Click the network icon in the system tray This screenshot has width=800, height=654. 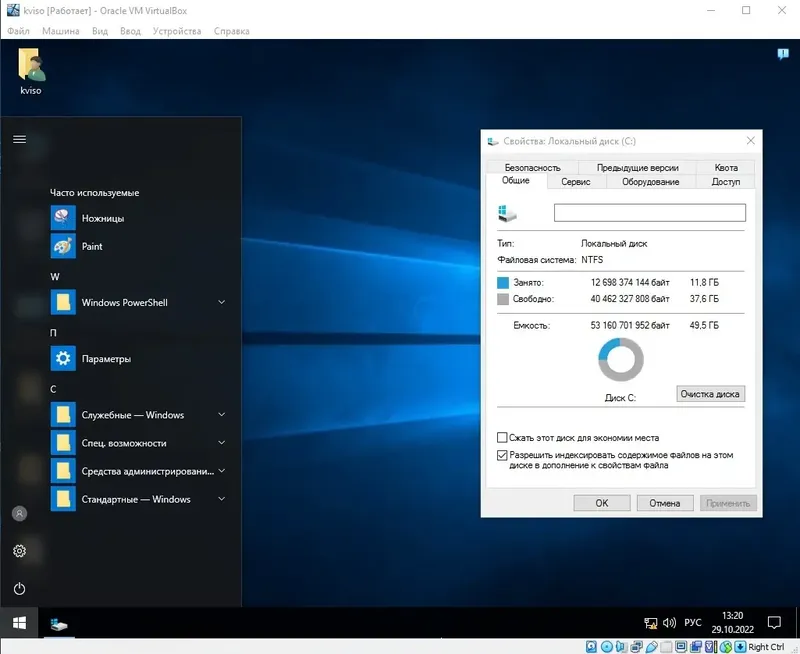click(x=650, y=621)
